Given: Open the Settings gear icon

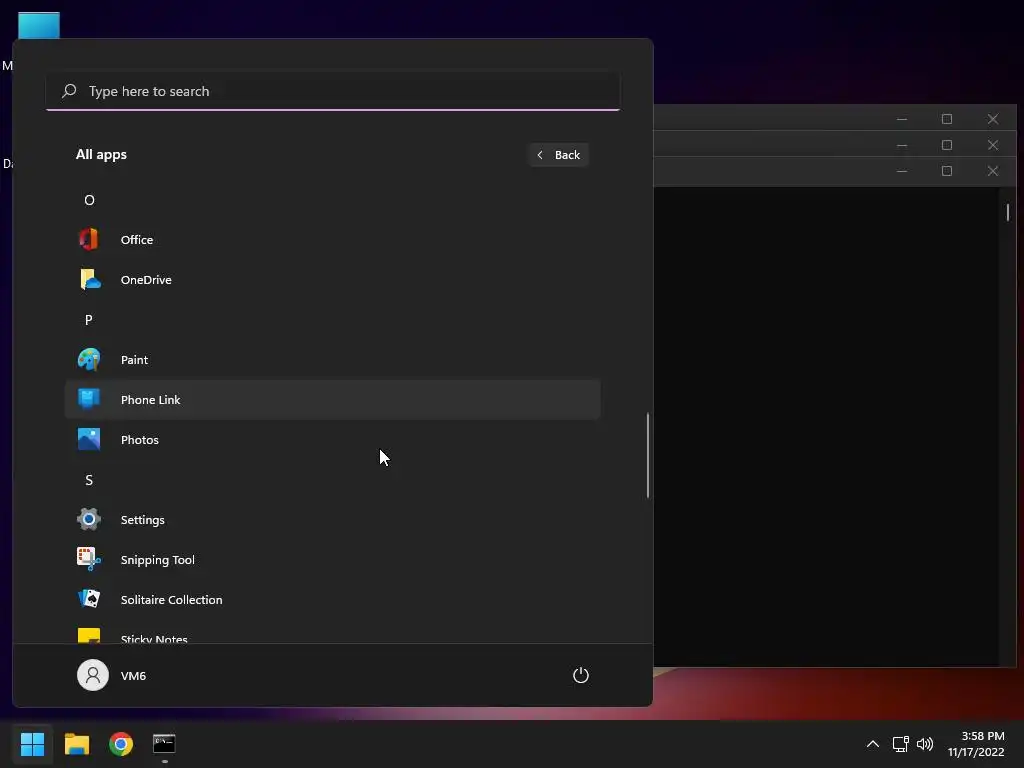Looking at the screenshot, I should tap(89, 519).
